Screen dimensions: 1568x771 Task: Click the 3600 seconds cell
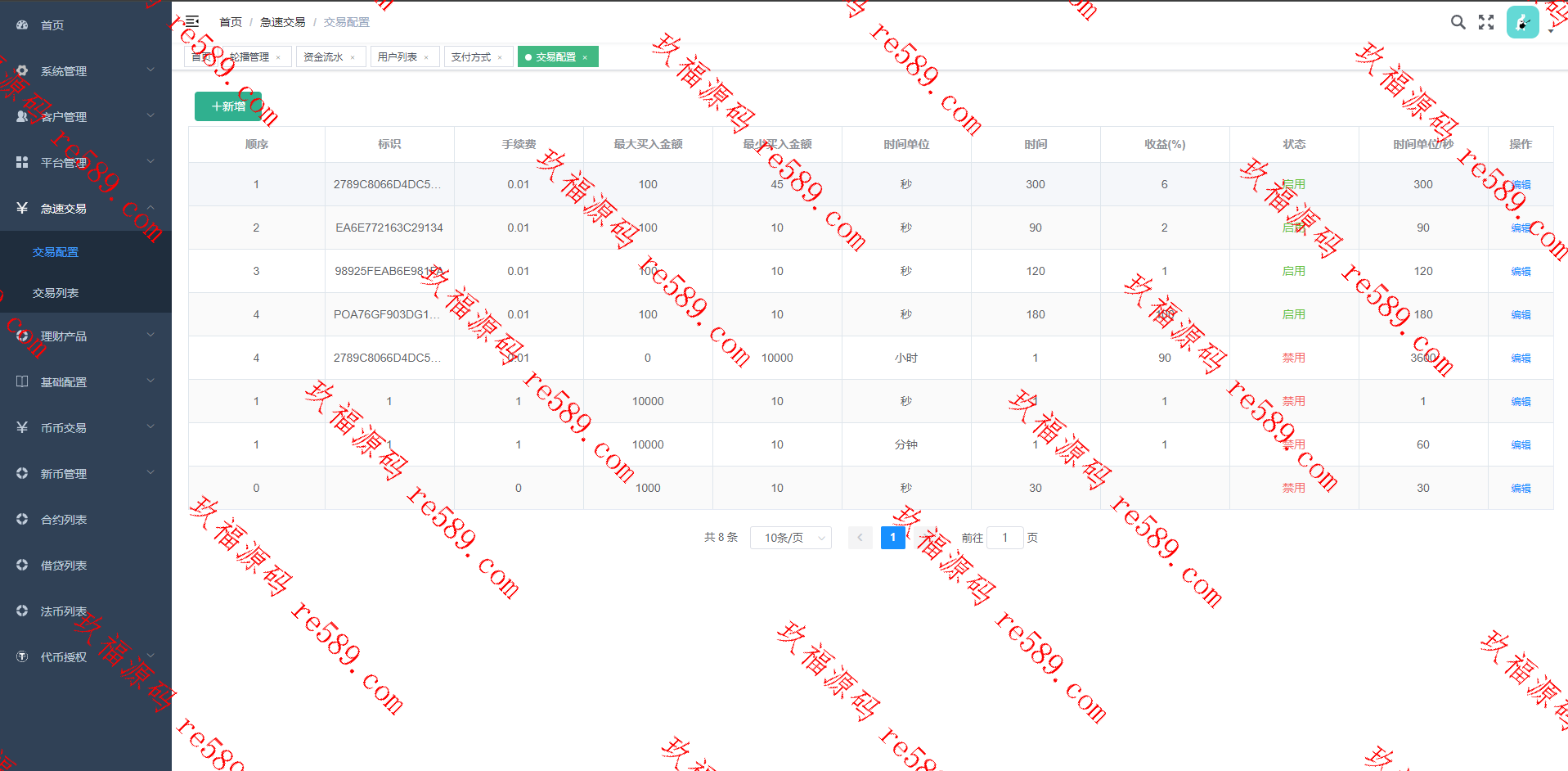click(1423, 358)
